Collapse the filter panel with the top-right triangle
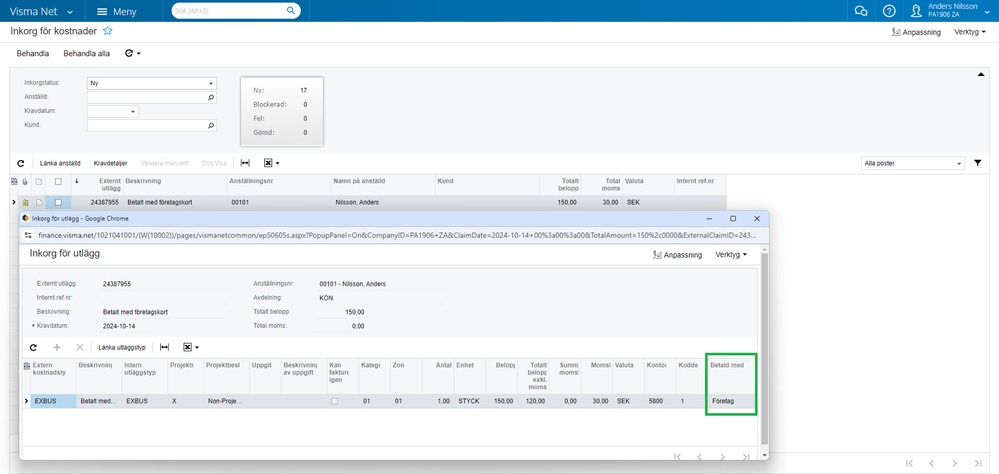The image size is (999, 474). [981, 75]
